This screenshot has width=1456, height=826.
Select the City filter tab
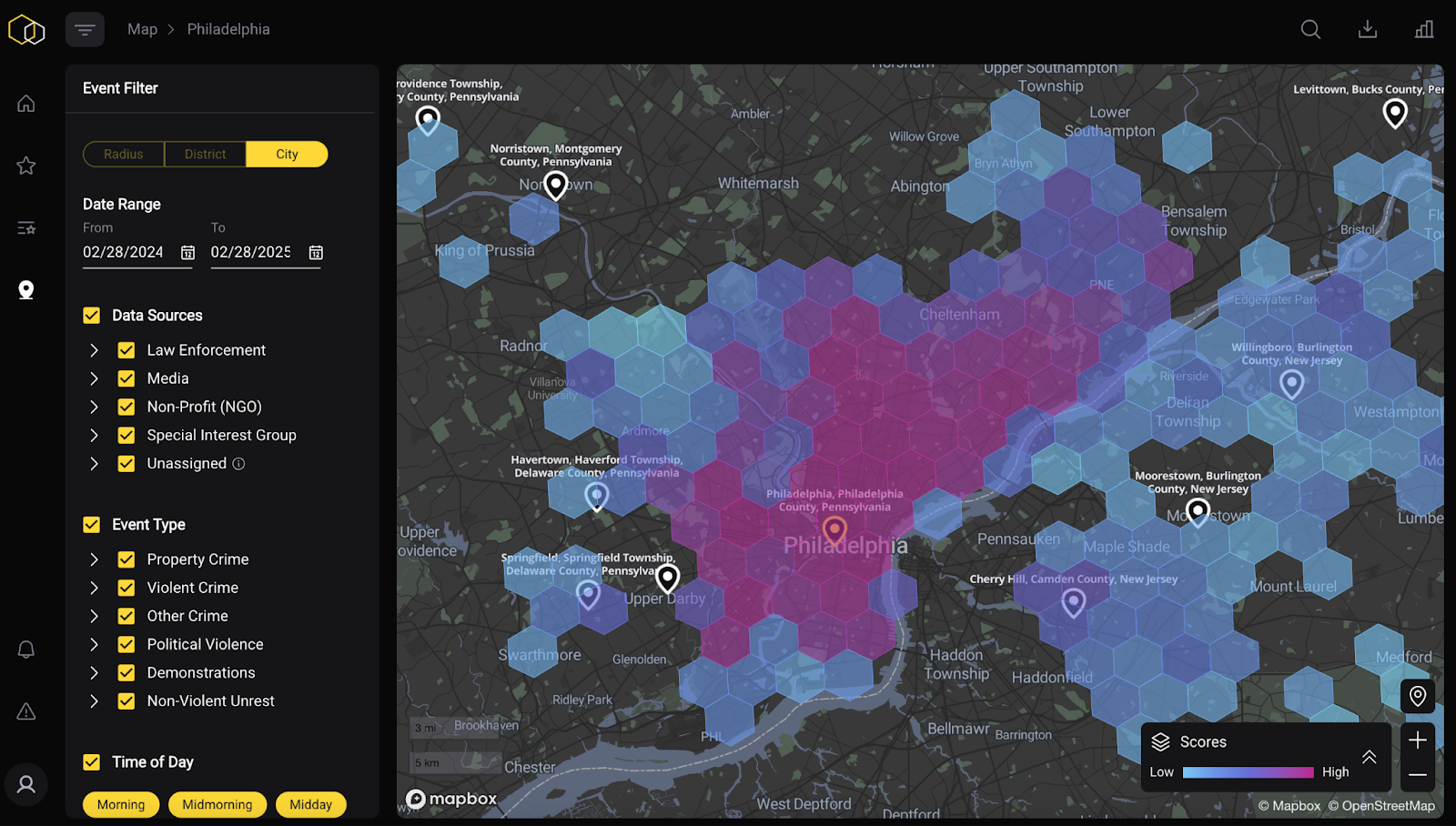287,154
